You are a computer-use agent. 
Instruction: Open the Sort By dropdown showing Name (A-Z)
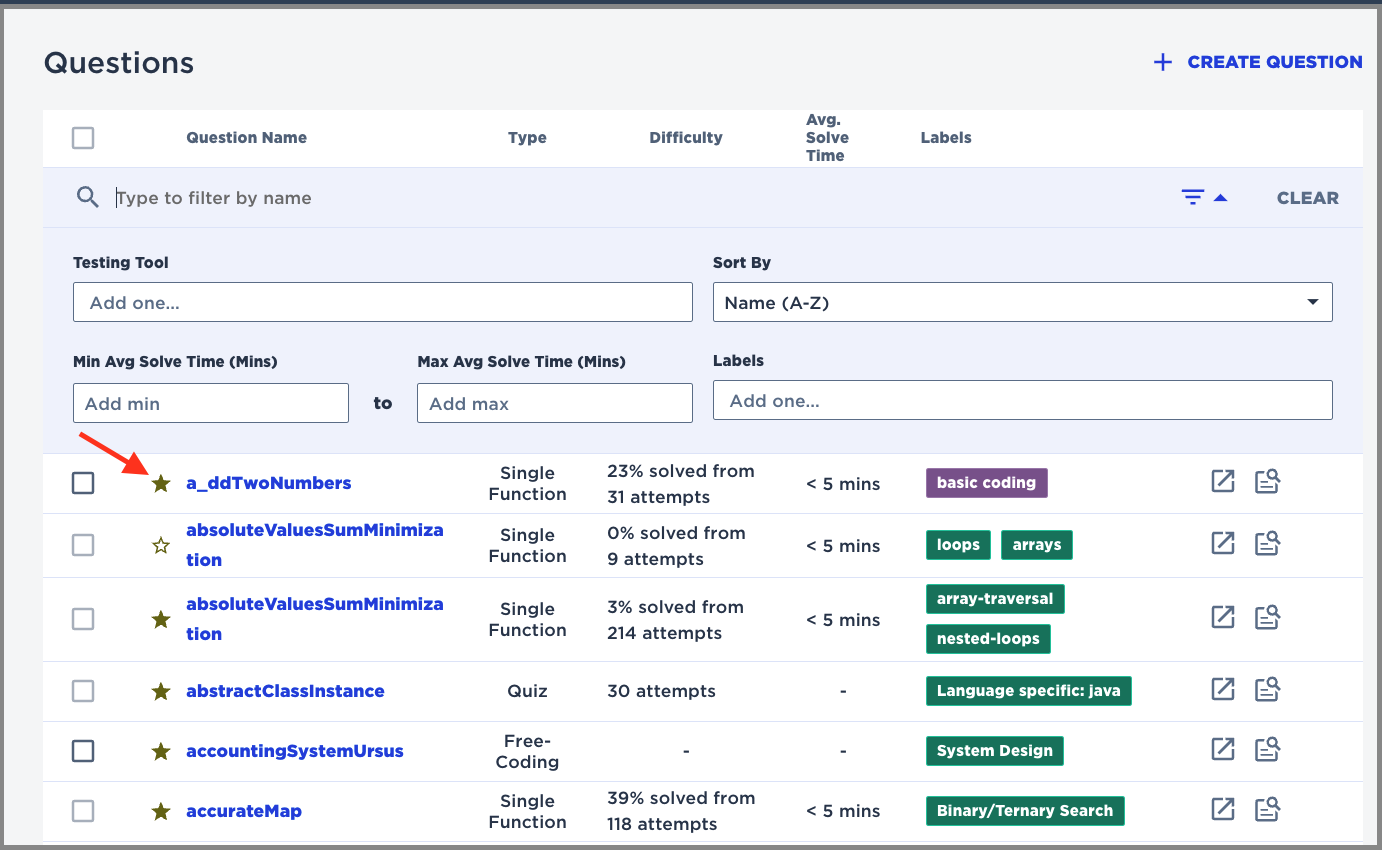[x=1021, y=301]
